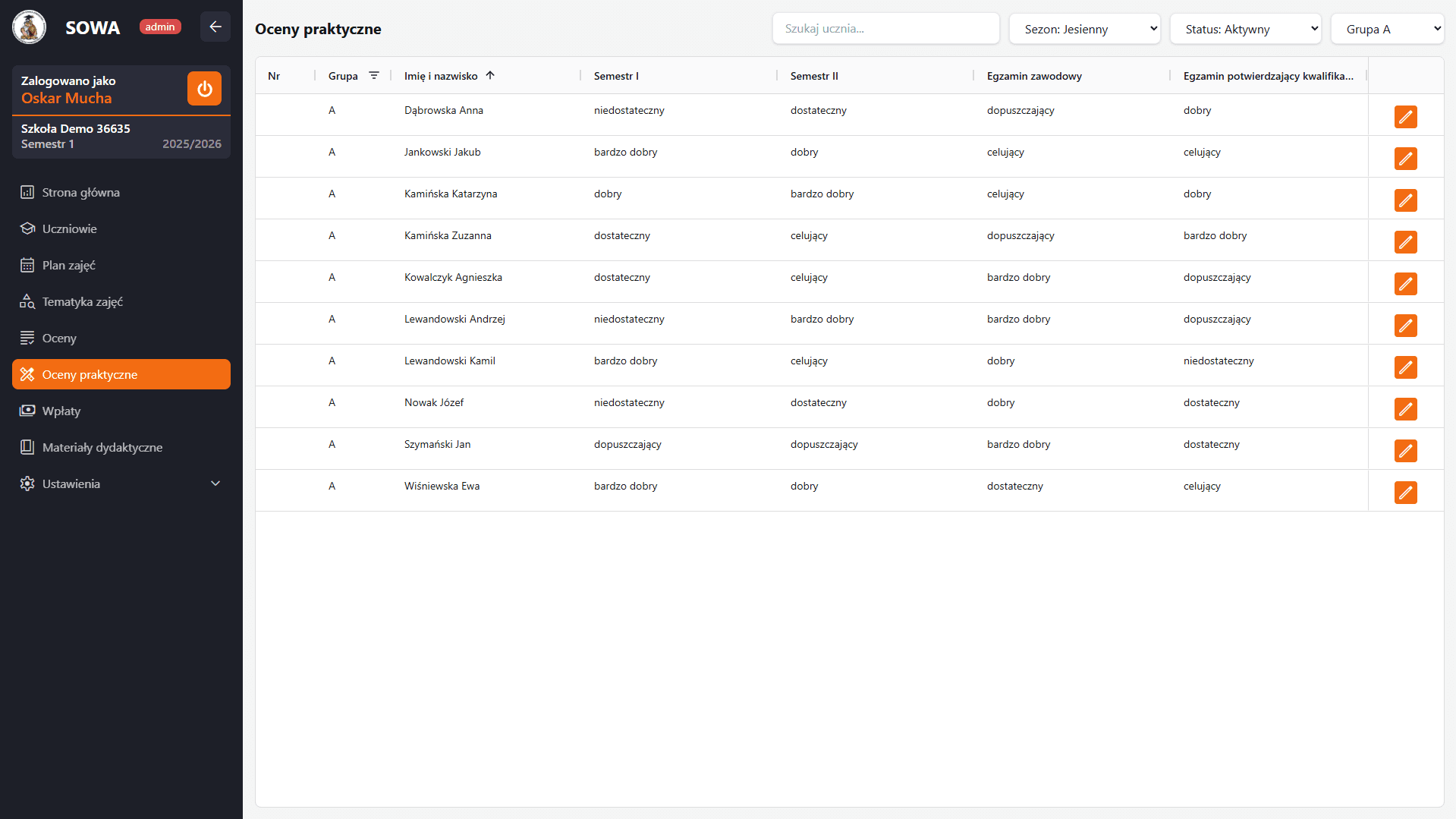Click the SOWA owl logo
The width and height of the screenshot is (1456, 819).
(x=29, y=27)
